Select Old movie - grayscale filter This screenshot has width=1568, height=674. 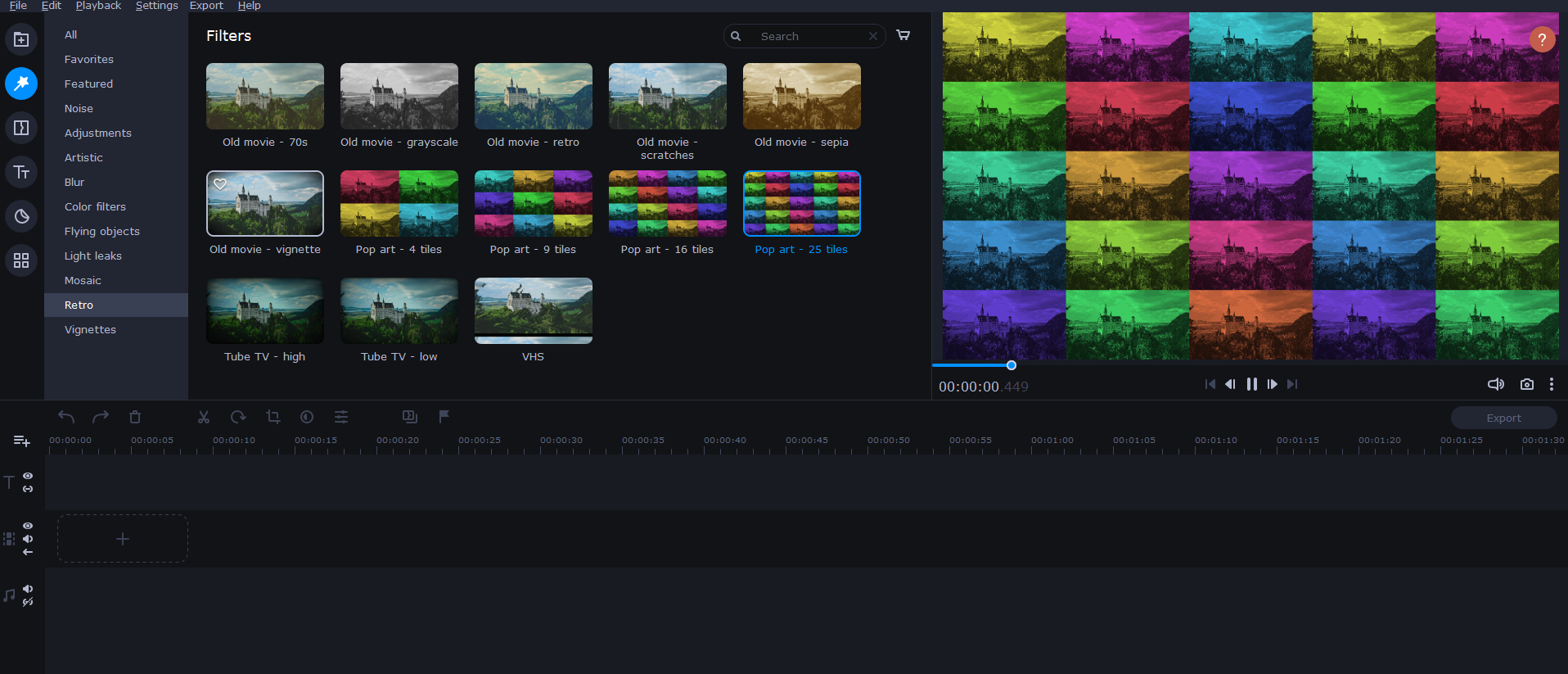[x=399, y=97]
